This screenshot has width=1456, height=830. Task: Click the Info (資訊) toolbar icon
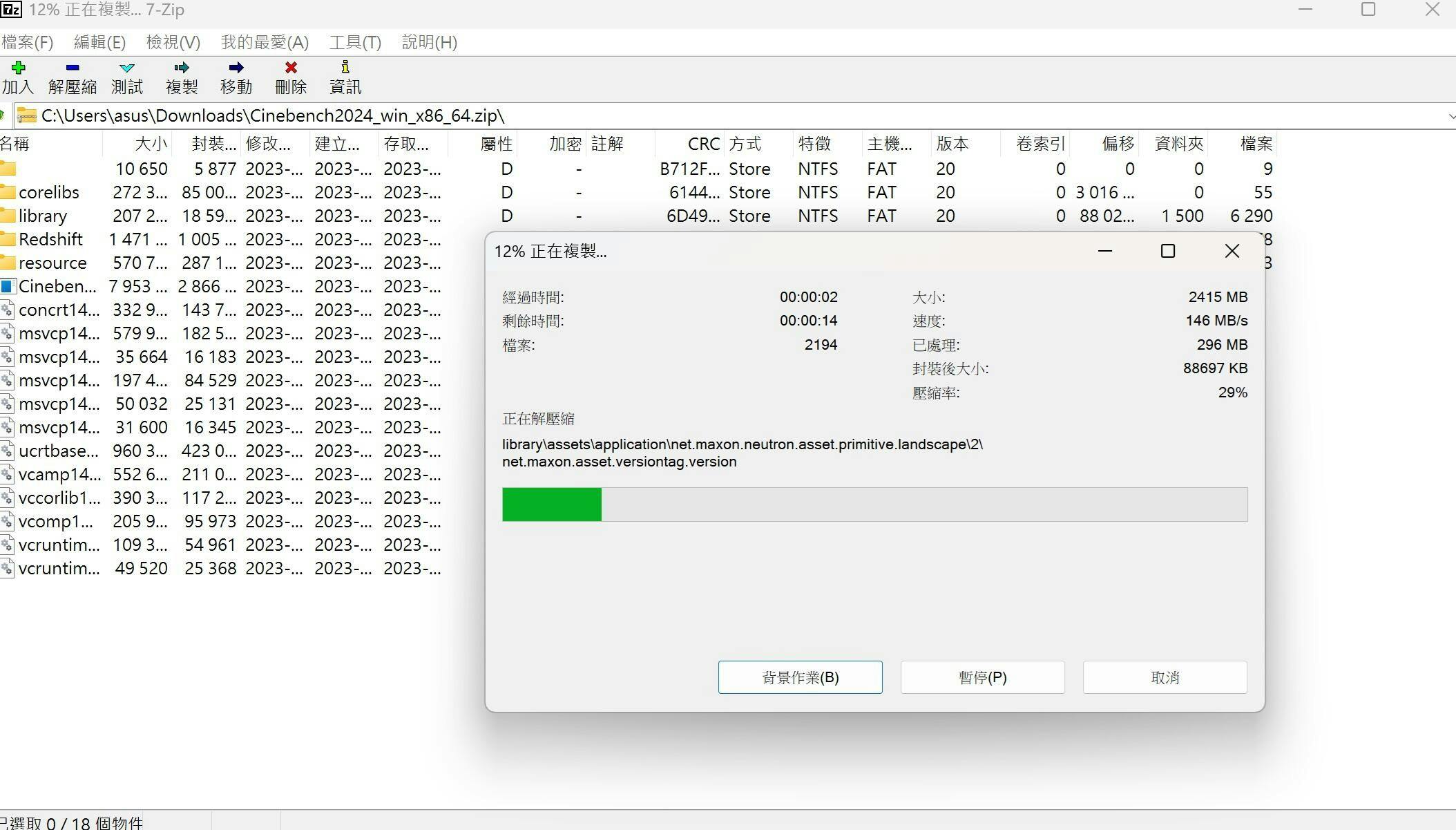point(345,67)
